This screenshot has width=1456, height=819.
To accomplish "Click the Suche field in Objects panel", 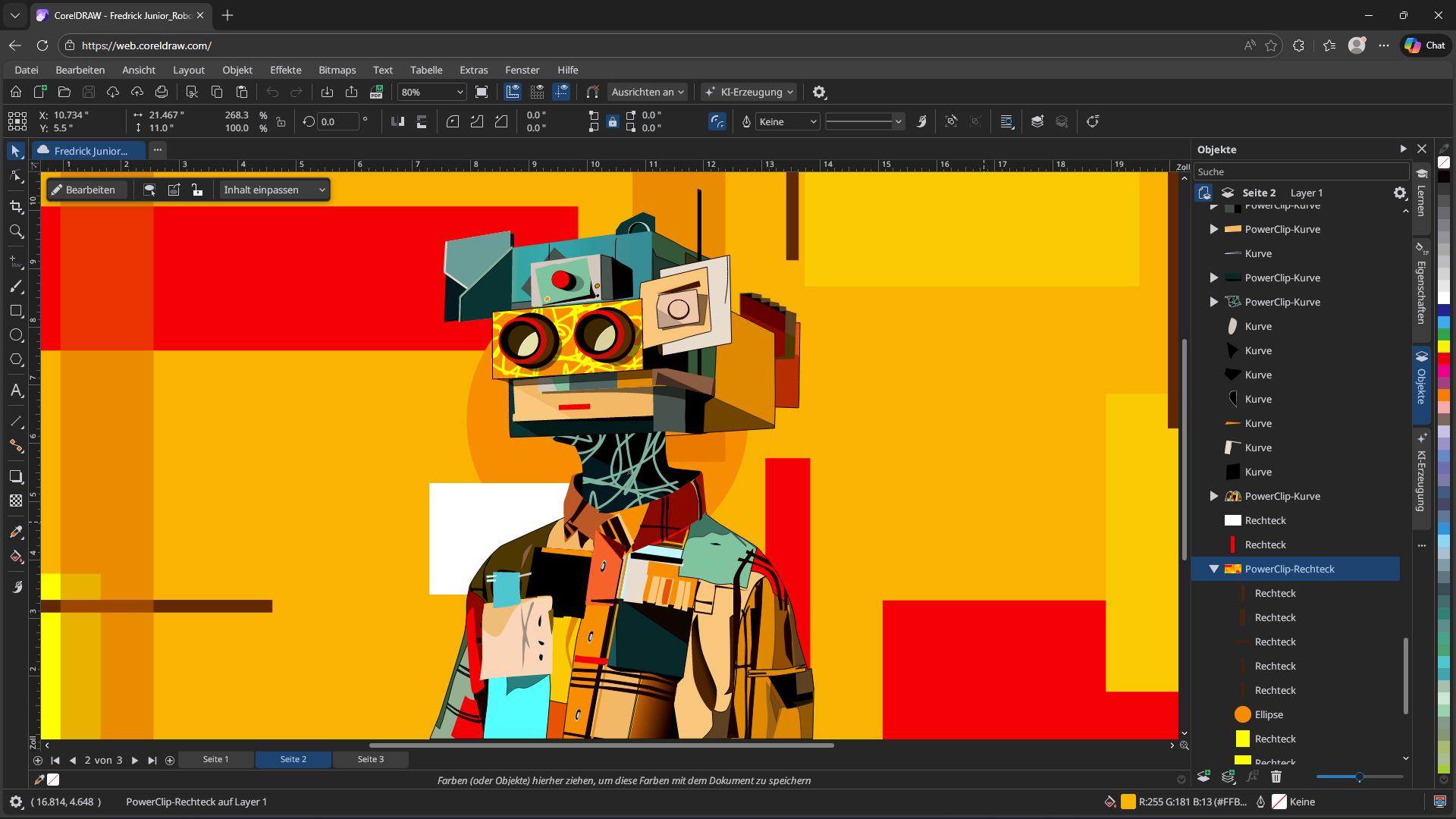I will (1301, 171).
